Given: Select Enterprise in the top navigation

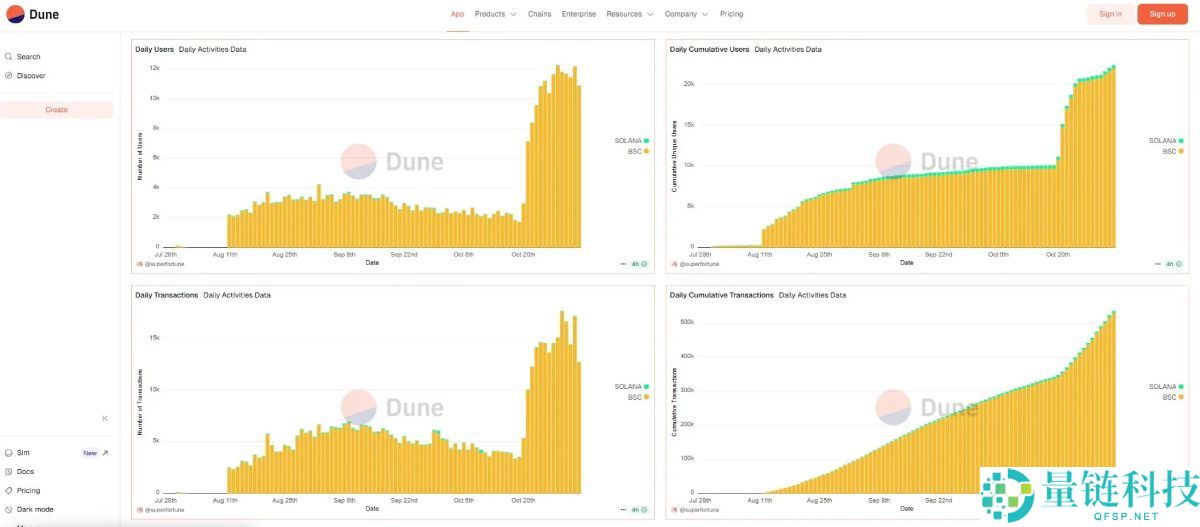Looking at the screenshot, I should pyautogui.click(x=579, y=14).
